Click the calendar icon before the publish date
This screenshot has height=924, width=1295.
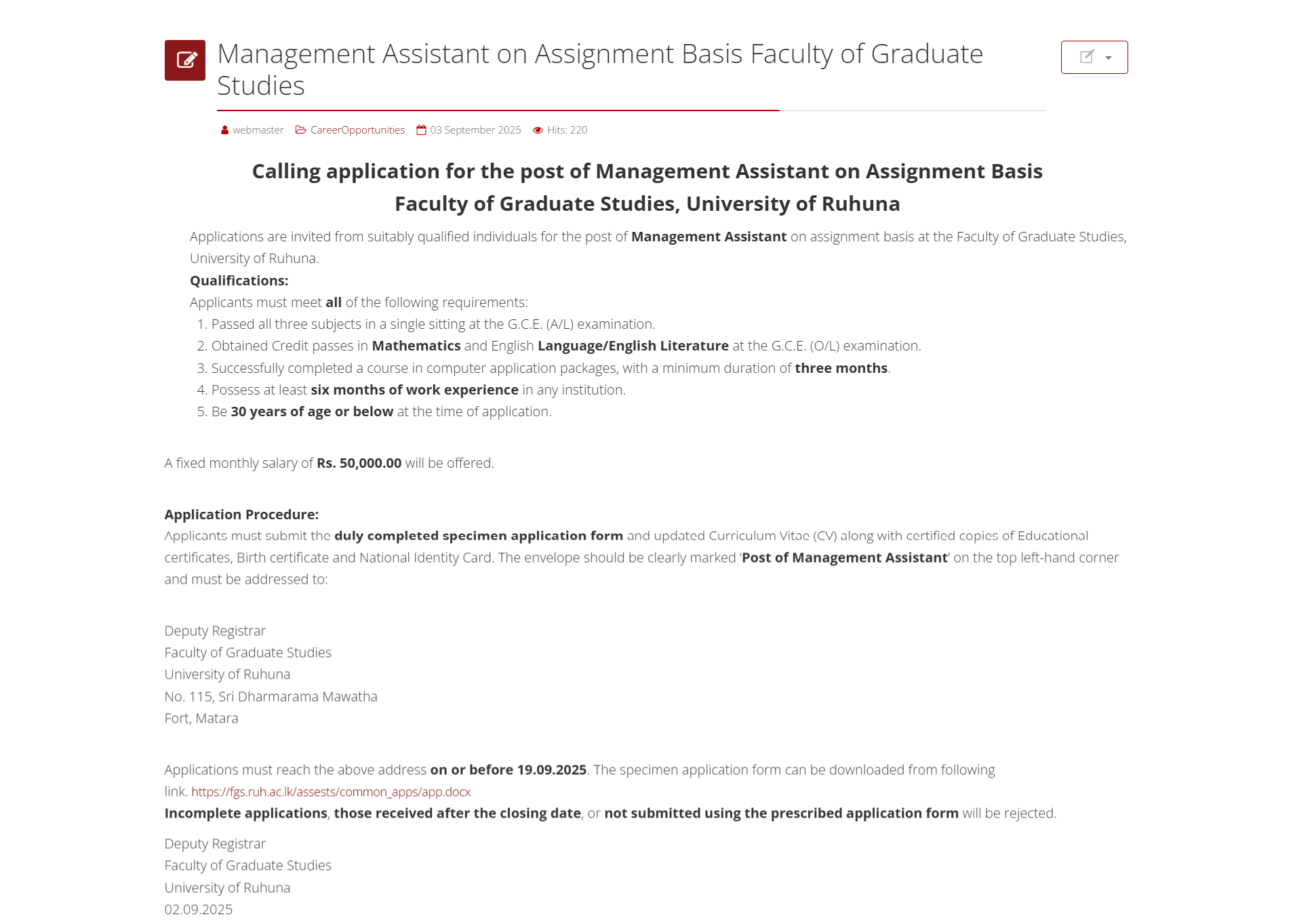click(420, 129)
